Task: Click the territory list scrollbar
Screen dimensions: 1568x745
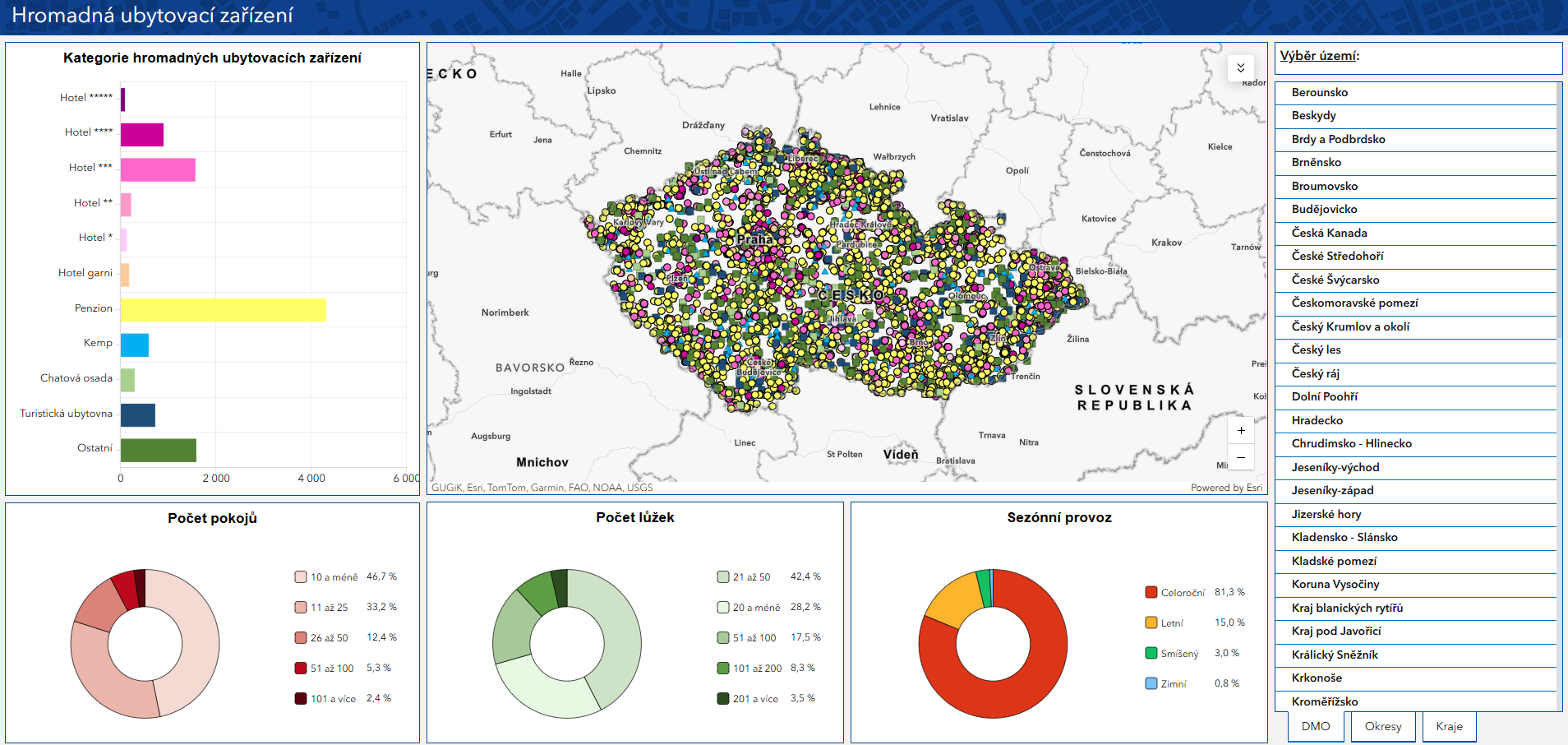Action: click(x=1559, y=210)
